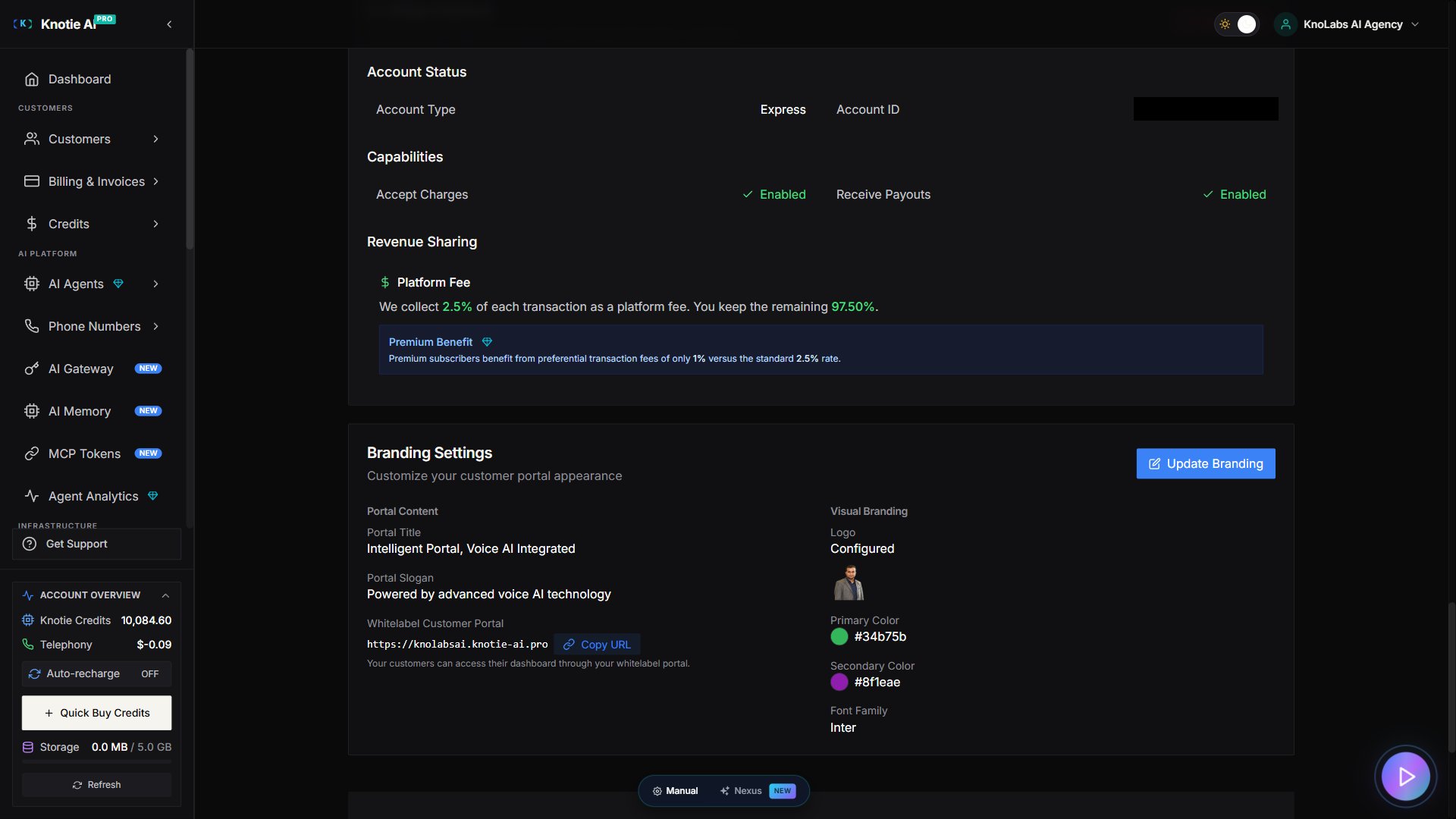1456x819 pixels.
Task: Switch to Manual mode
Action: point(675,791)
